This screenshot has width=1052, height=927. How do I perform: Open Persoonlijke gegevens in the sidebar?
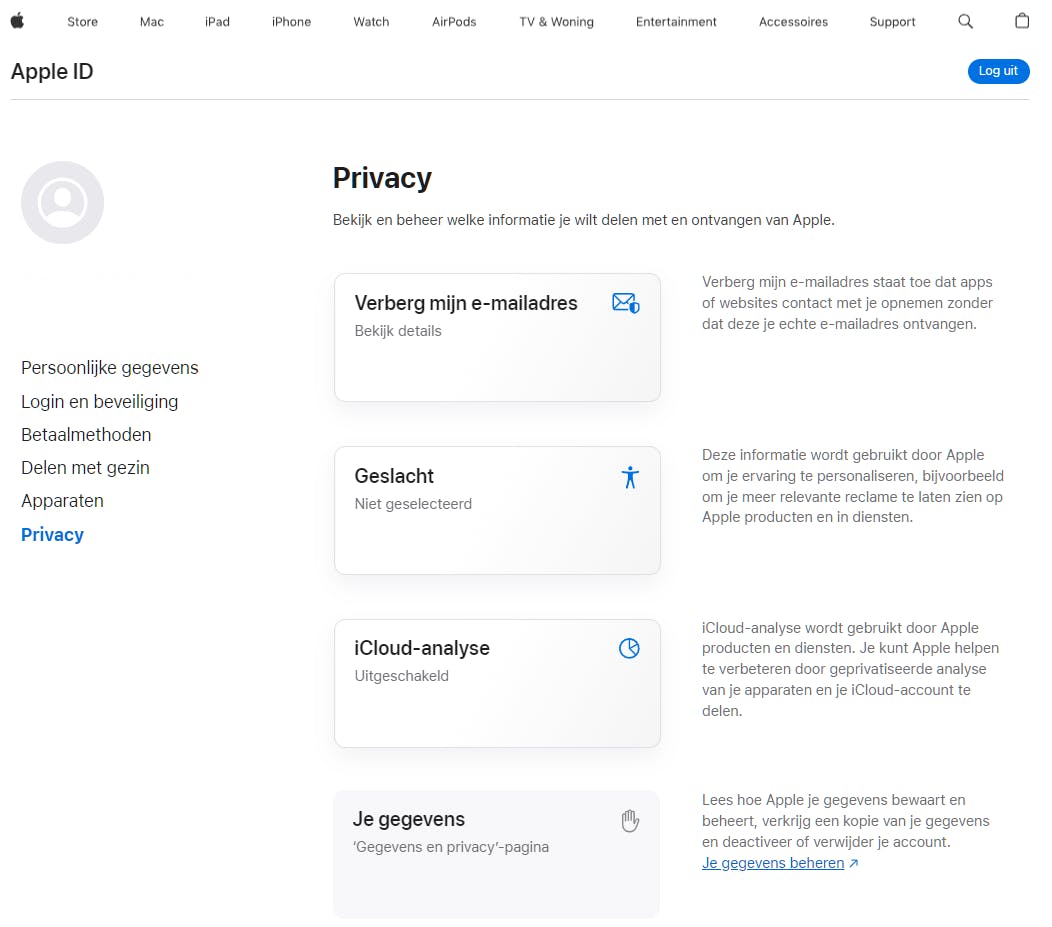[110, 368]
